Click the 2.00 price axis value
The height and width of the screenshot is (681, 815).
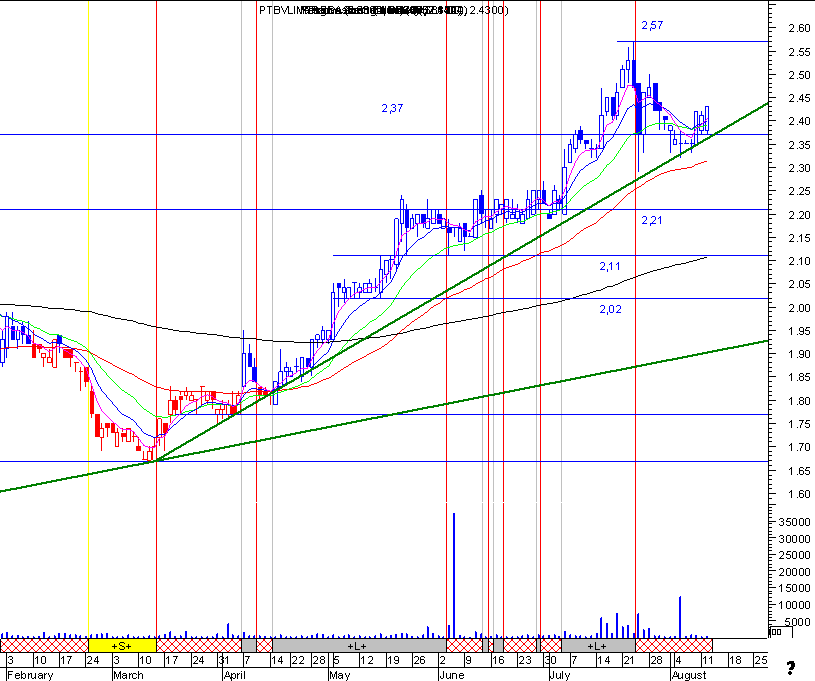pos(799,308)
